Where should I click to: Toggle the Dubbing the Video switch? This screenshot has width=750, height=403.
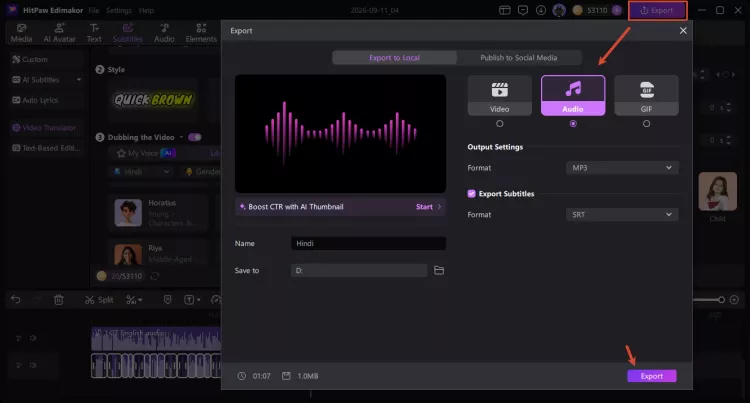click(x=195, y=137)
